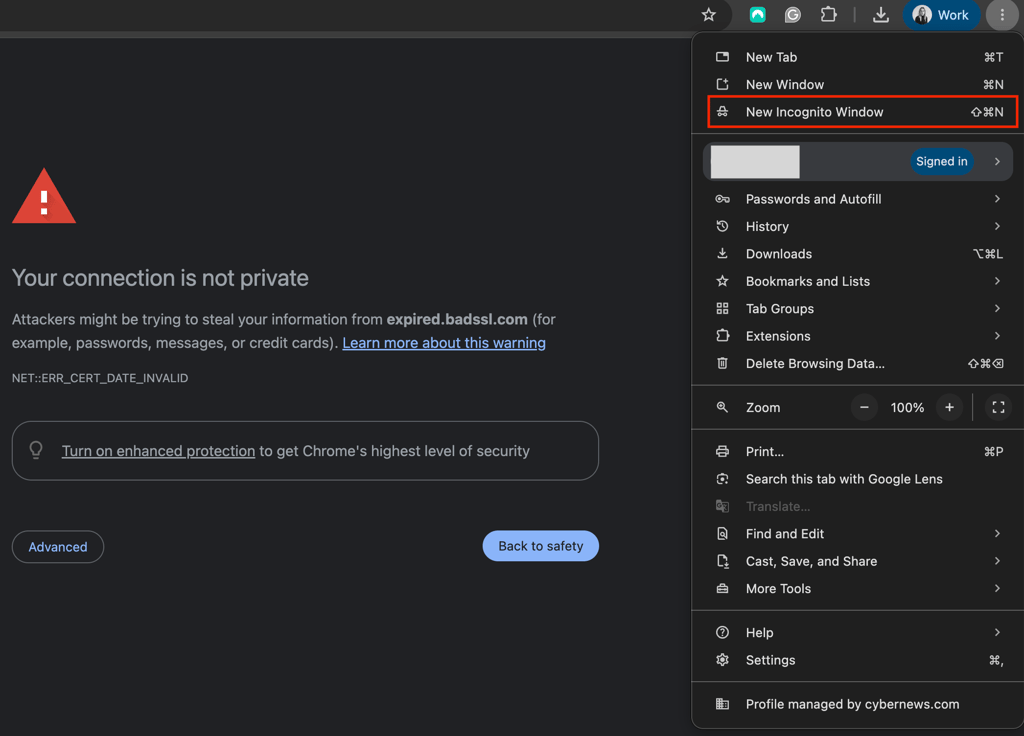Click the Work profile button

click(940, 14)
